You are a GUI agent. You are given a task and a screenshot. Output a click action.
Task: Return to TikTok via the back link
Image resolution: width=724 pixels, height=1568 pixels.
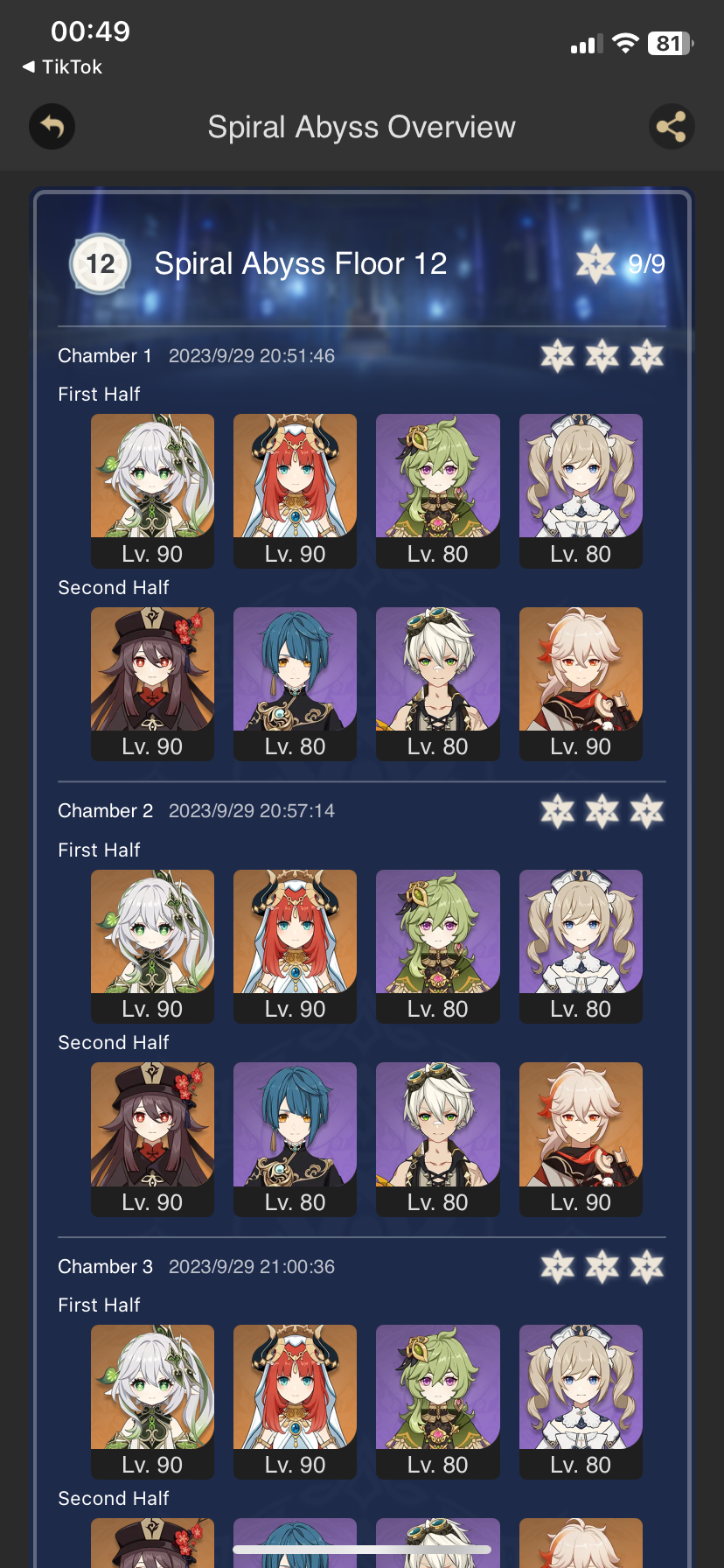pos(62,67)
